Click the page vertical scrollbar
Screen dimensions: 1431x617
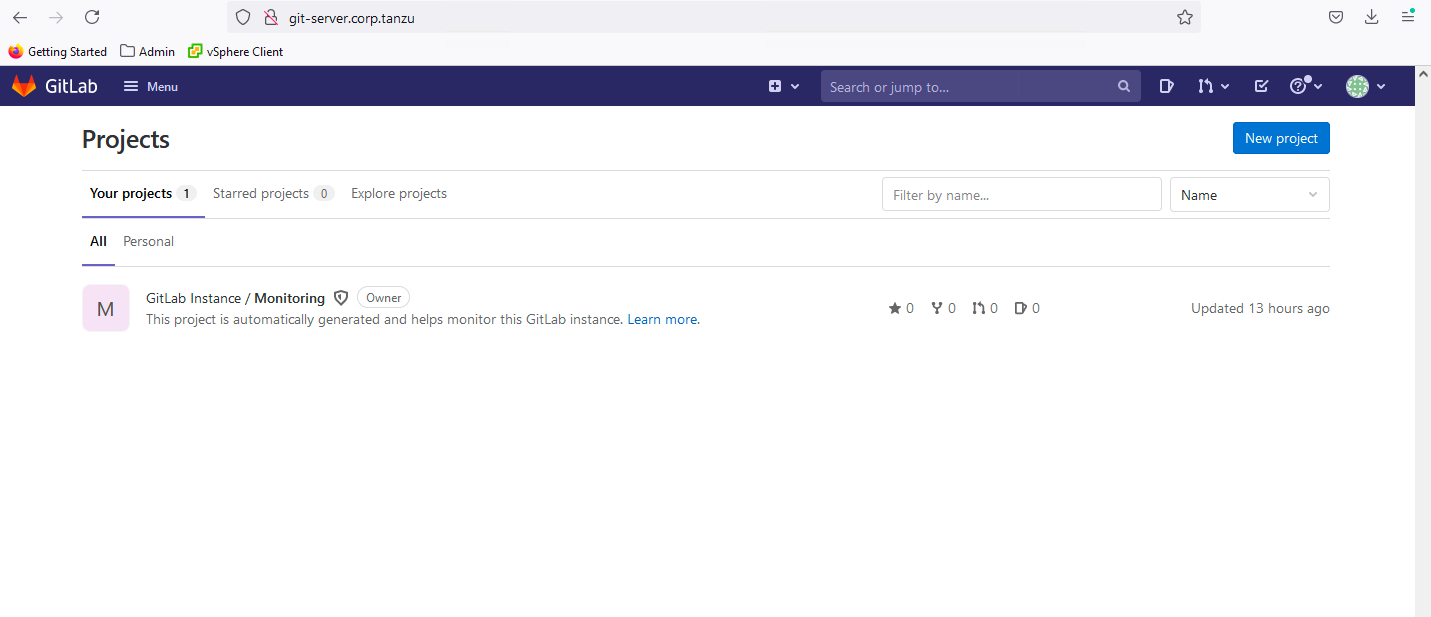(x=1423, y=341)
